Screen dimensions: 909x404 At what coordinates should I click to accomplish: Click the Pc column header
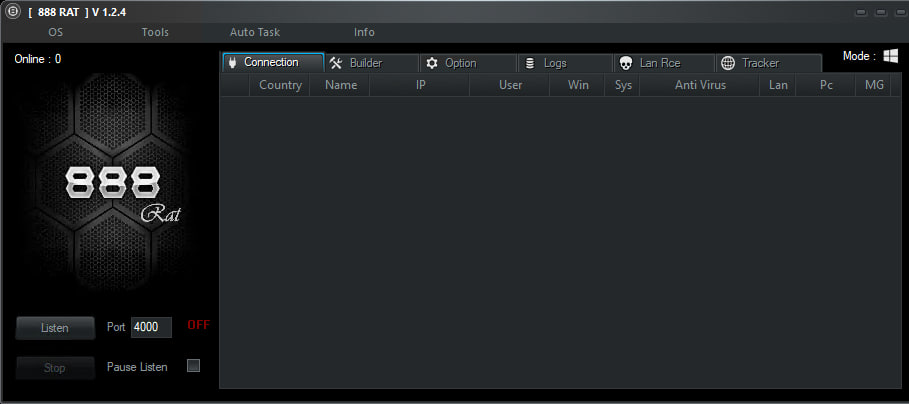point(826,85)
